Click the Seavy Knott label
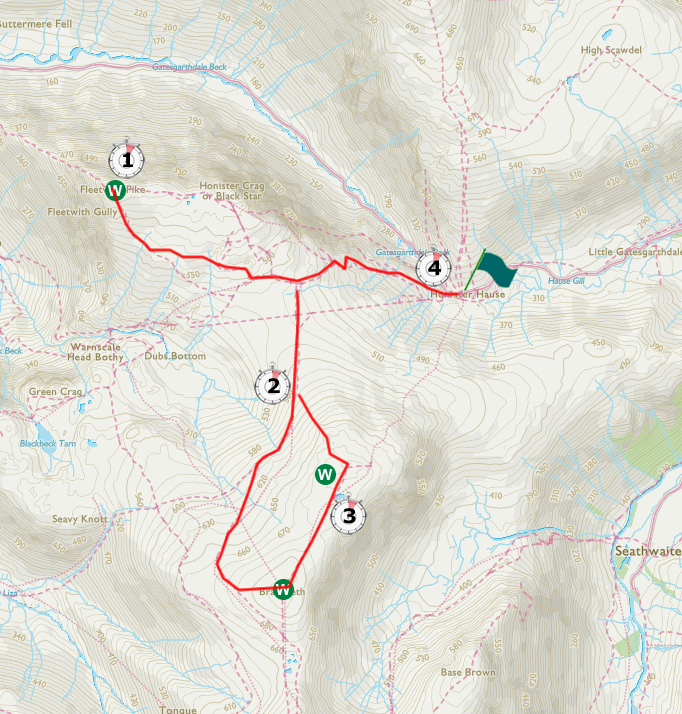The width and height of the screenshot is (682, 714). click(x=80, y=519)
